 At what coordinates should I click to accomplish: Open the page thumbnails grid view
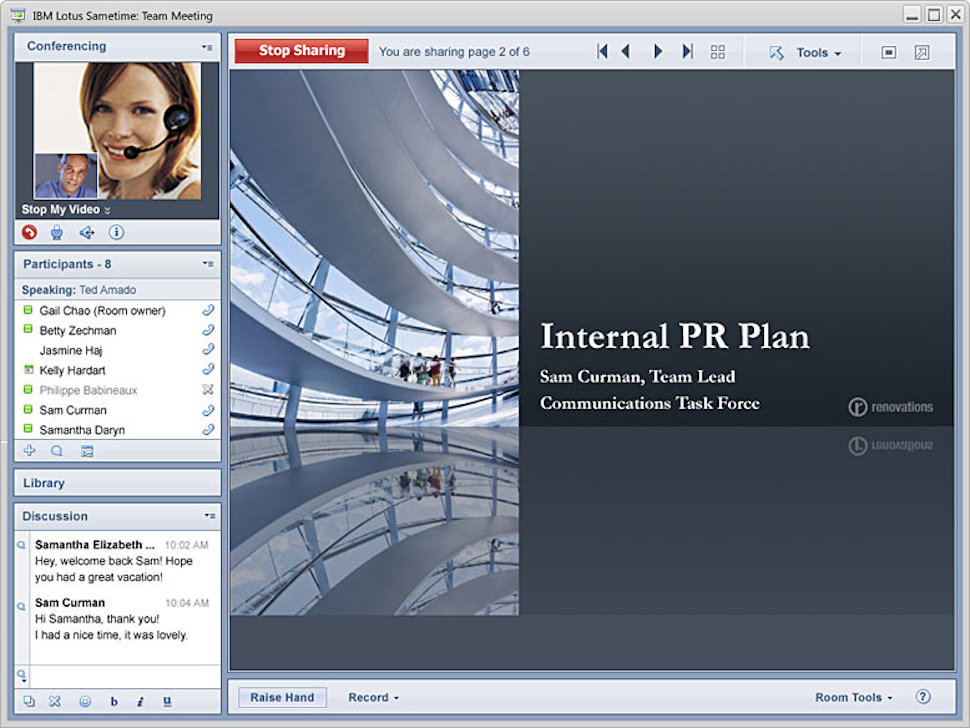point(718,52)
